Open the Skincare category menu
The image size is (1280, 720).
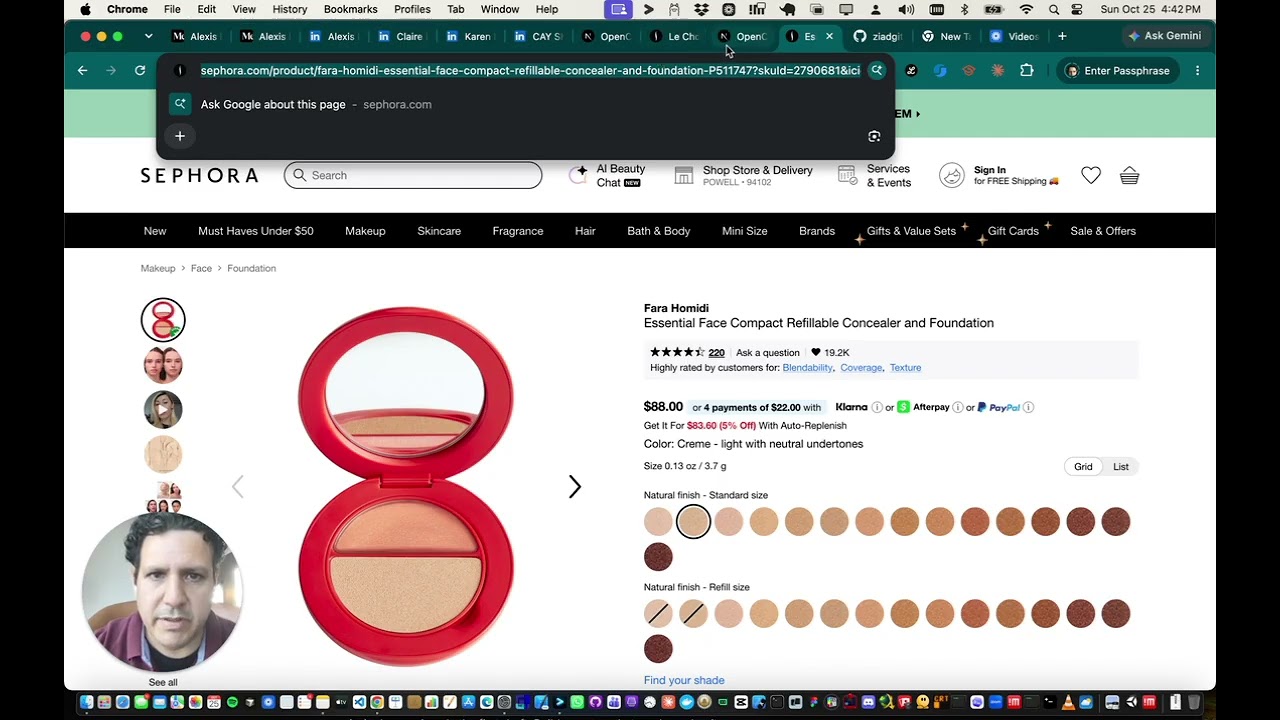[439, 231]
